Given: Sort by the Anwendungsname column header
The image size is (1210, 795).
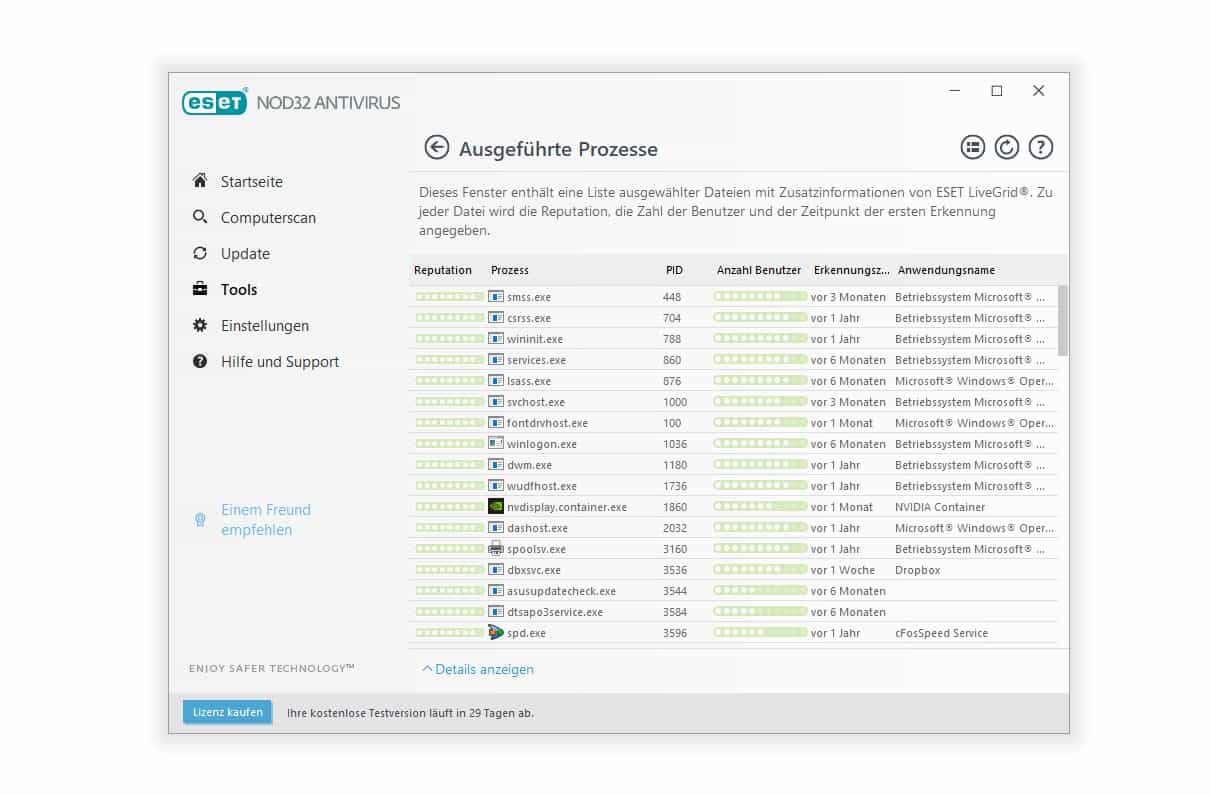Looking at the screenshot, I should 946,270.
